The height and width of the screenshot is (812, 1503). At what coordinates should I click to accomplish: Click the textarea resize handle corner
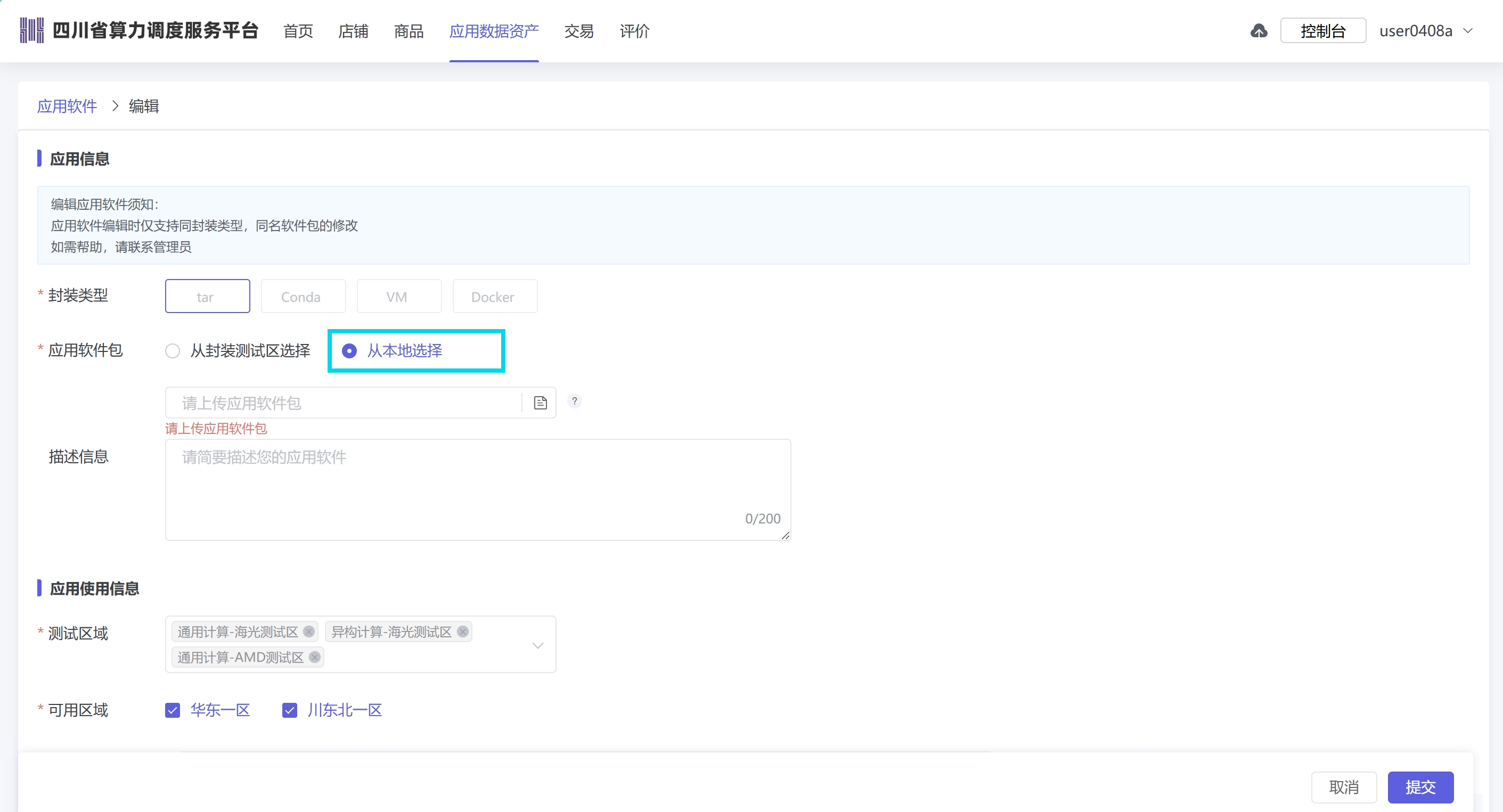(786, 535)
